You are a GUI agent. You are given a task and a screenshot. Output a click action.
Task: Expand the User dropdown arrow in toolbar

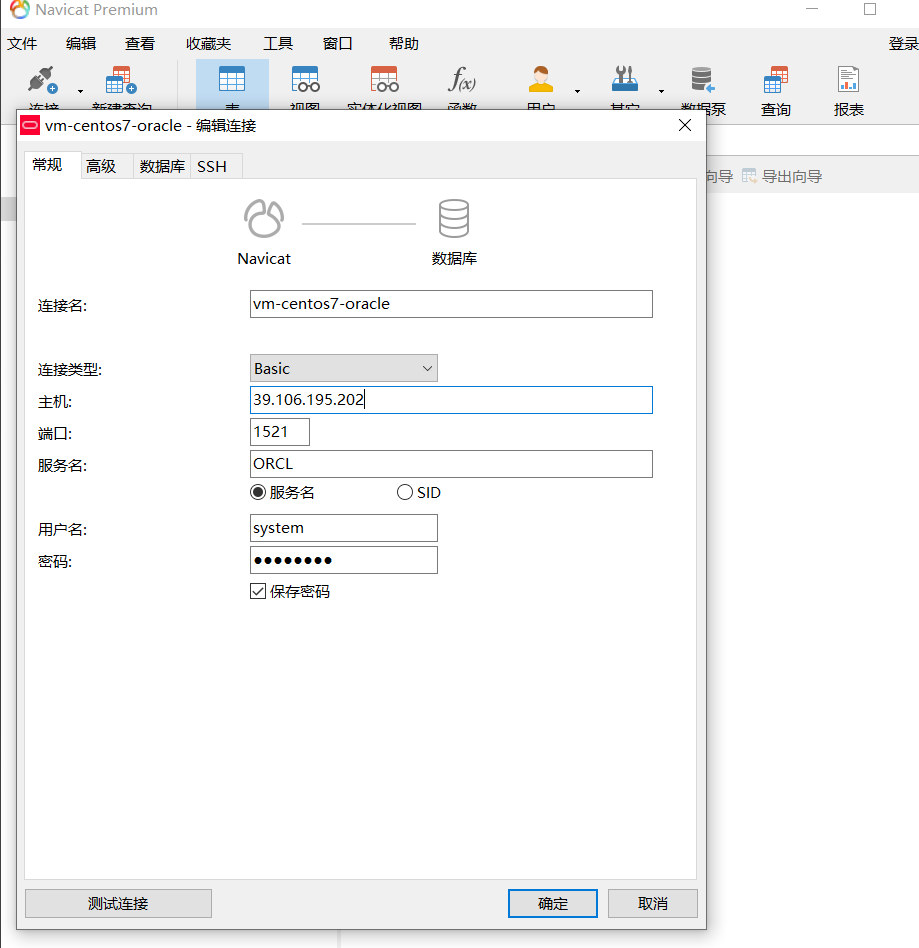click(x=577, y=91)
